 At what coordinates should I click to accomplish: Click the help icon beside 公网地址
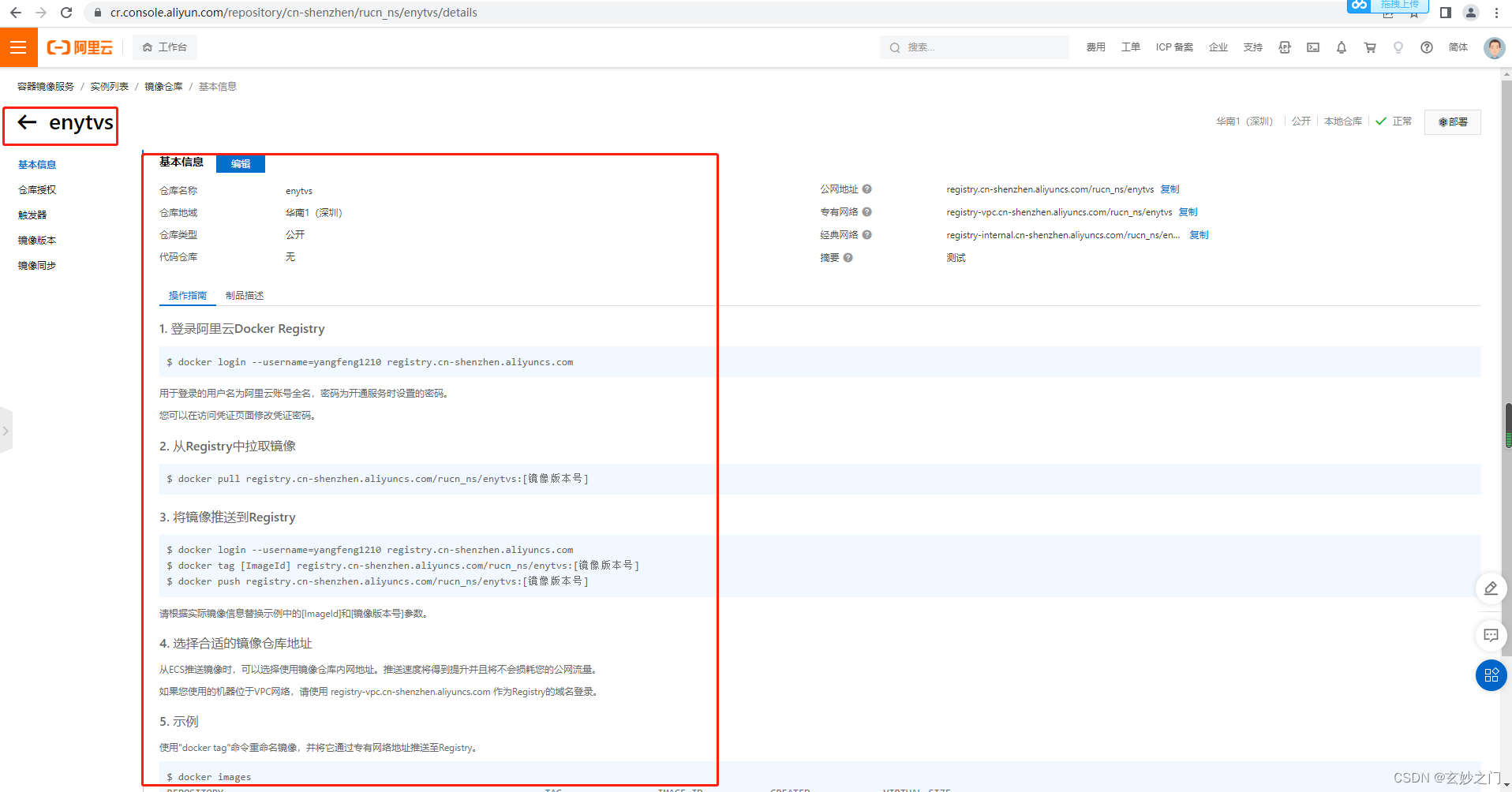[866, 189]
